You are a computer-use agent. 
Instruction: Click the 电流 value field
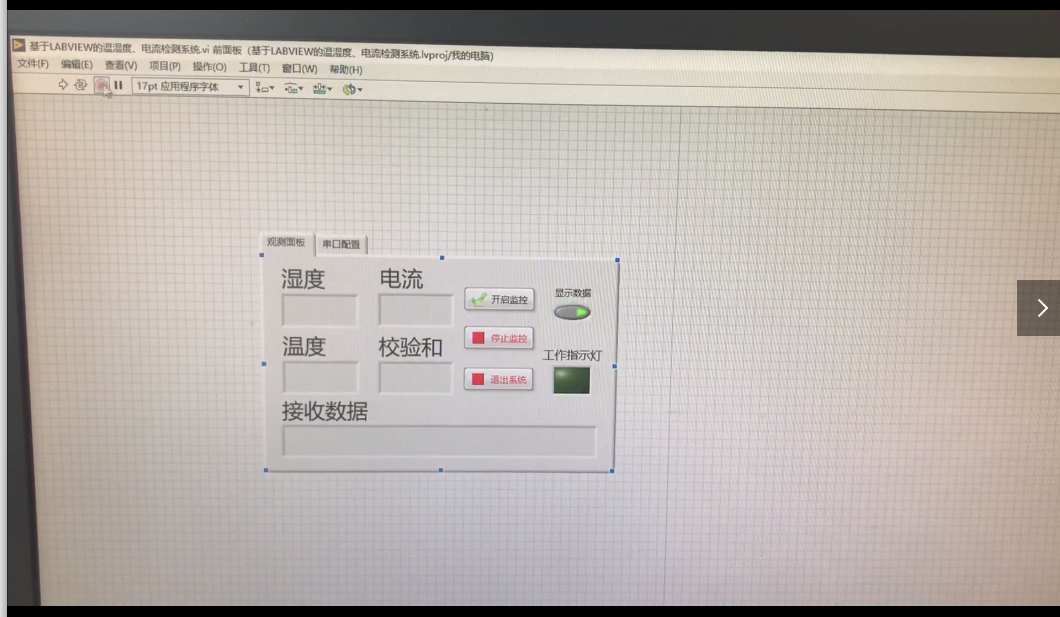416,310
